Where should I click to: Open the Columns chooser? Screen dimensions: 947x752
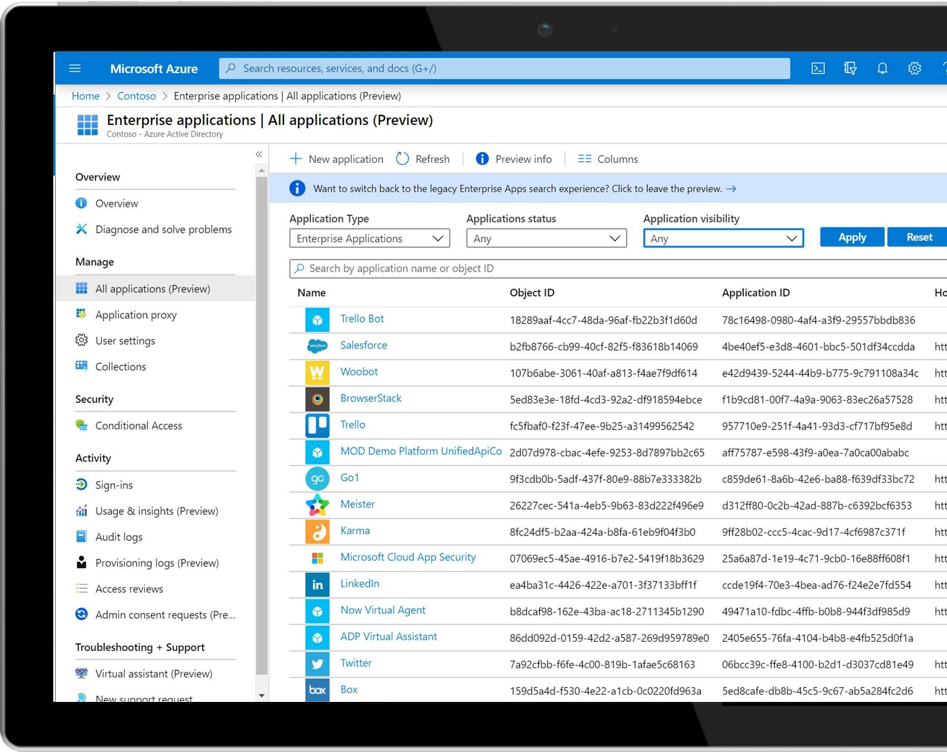tap(608, 159)
